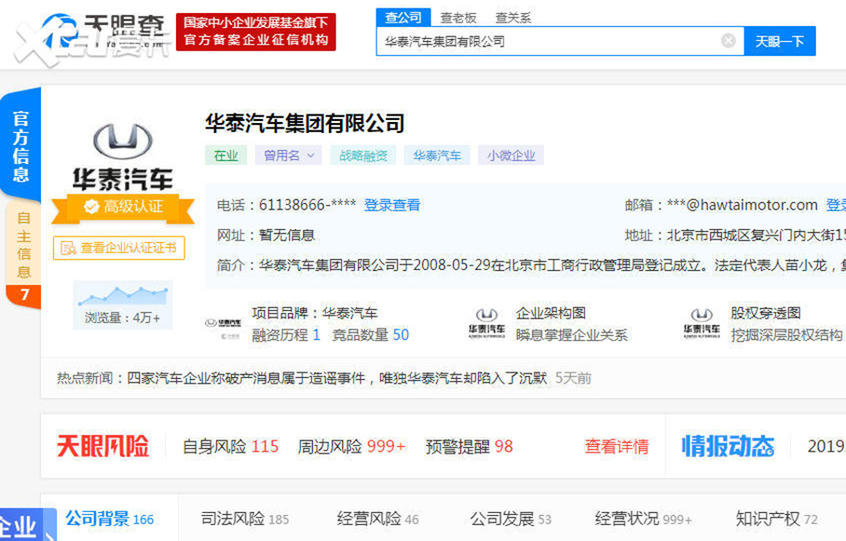Screen dimensions: 846x541
Task: Open 竞品数量 50 link
Action: tap(371, 335)
